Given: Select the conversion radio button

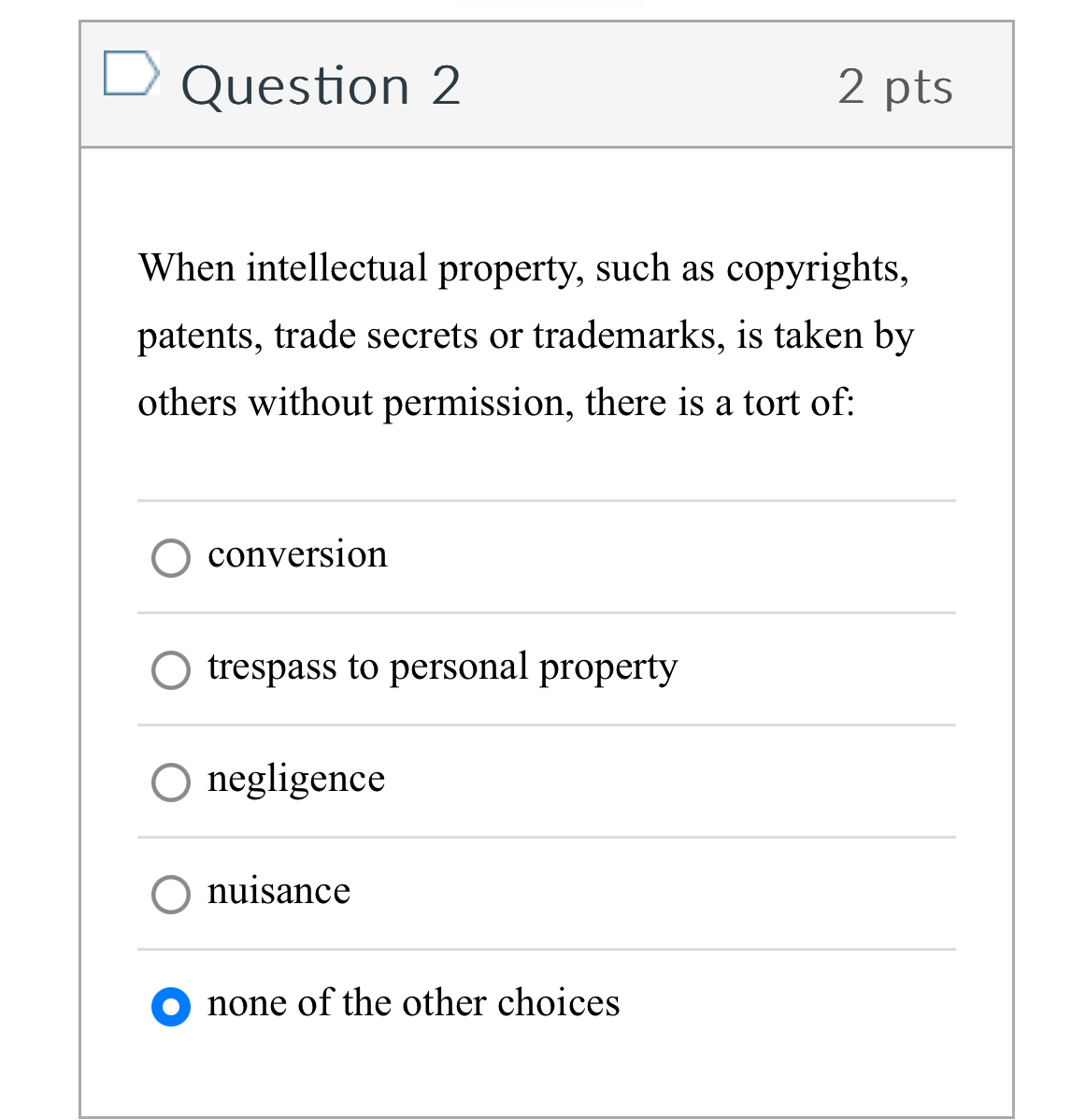Looking at the screenshot, I should pyautogui.click(x=170, y=557).
